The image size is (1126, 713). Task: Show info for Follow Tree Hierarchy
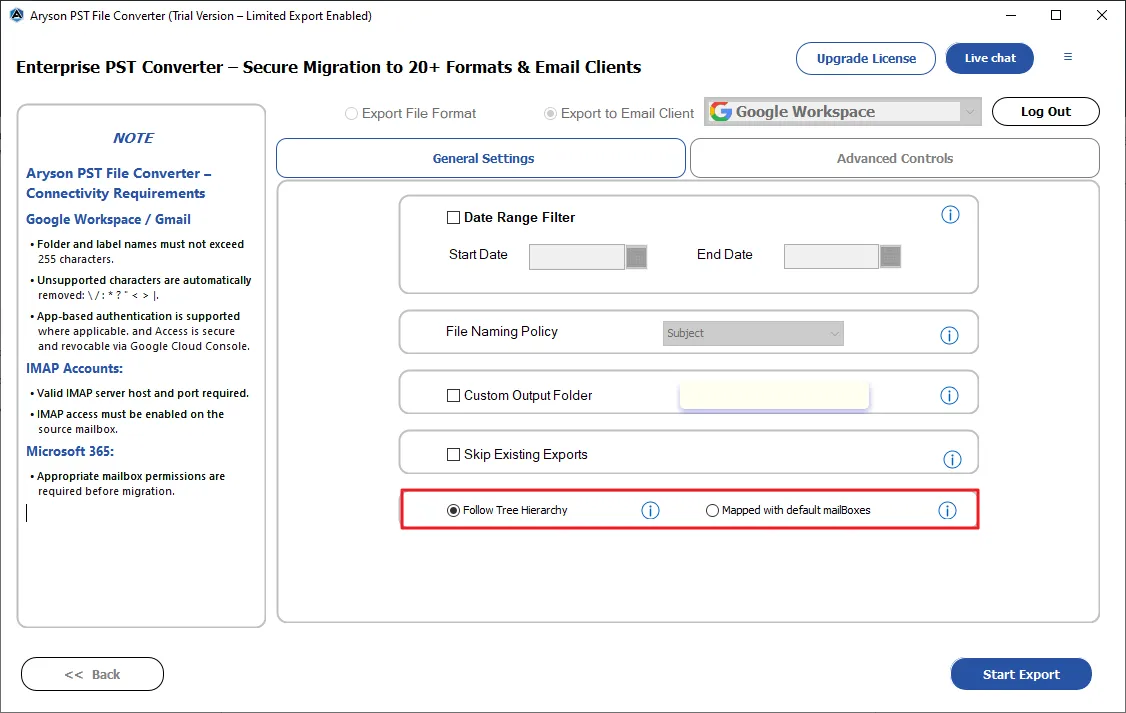point(650,511)
